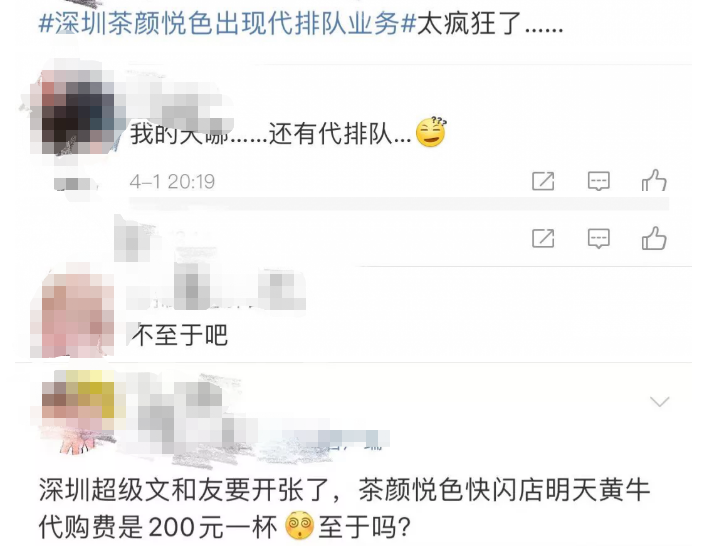Tap the 4-1 20:19 timestamp
Screen dimensions: 717x549
coord(172,181)
